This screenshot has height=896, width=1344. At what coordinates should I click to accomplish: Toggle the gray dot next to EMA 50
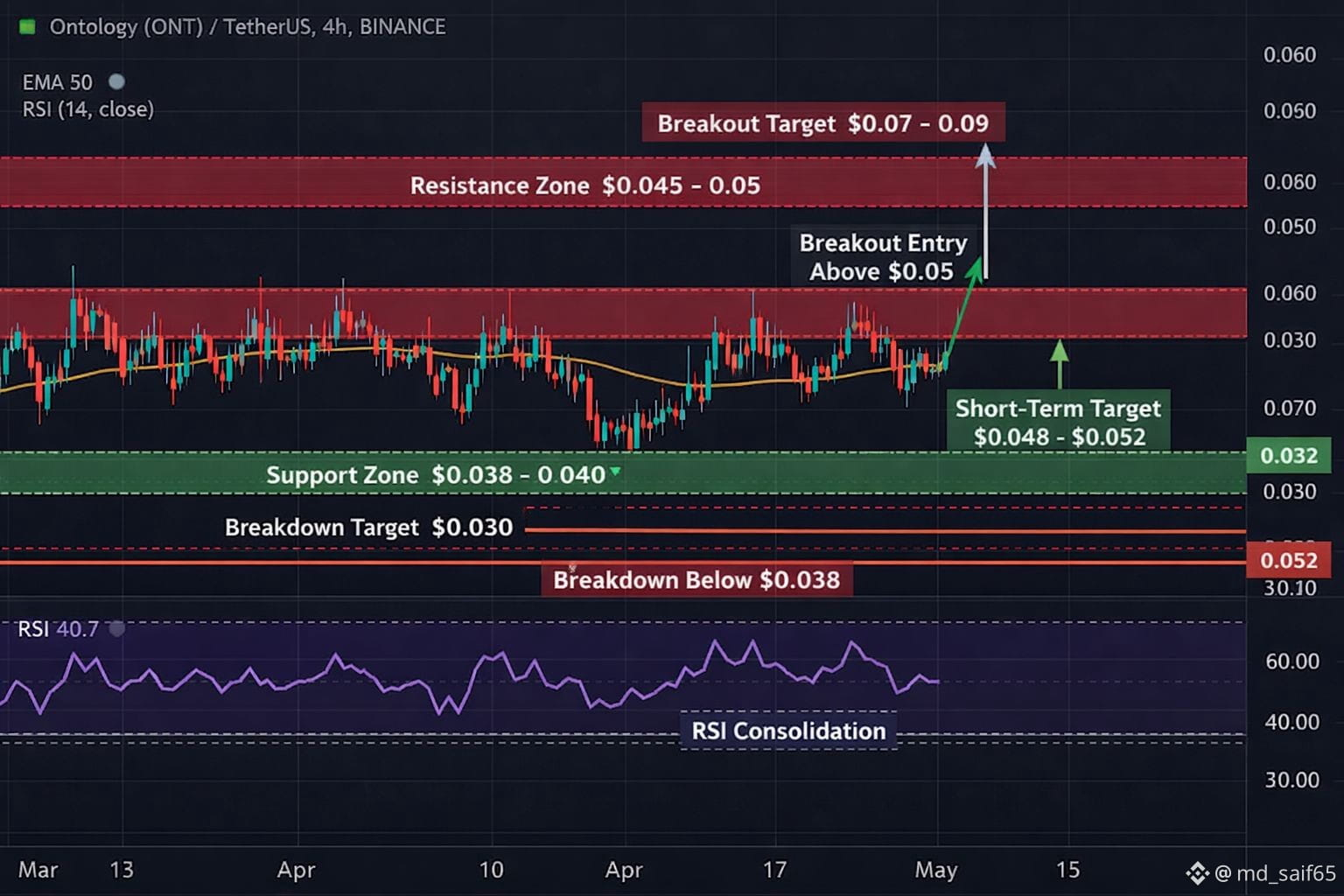coord(116,82)
